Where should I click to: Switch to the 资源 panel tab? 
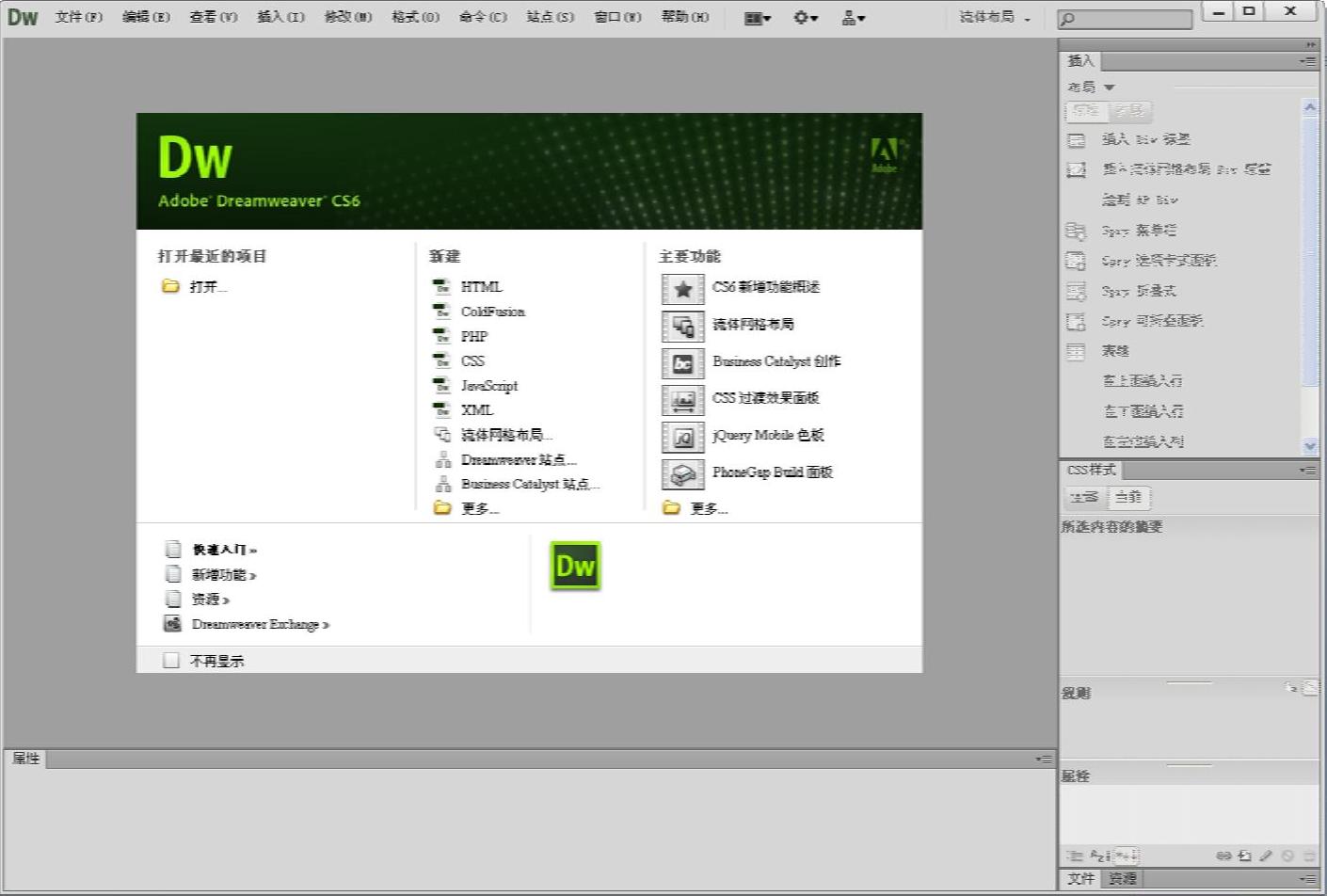click(x=1122, y=878)
